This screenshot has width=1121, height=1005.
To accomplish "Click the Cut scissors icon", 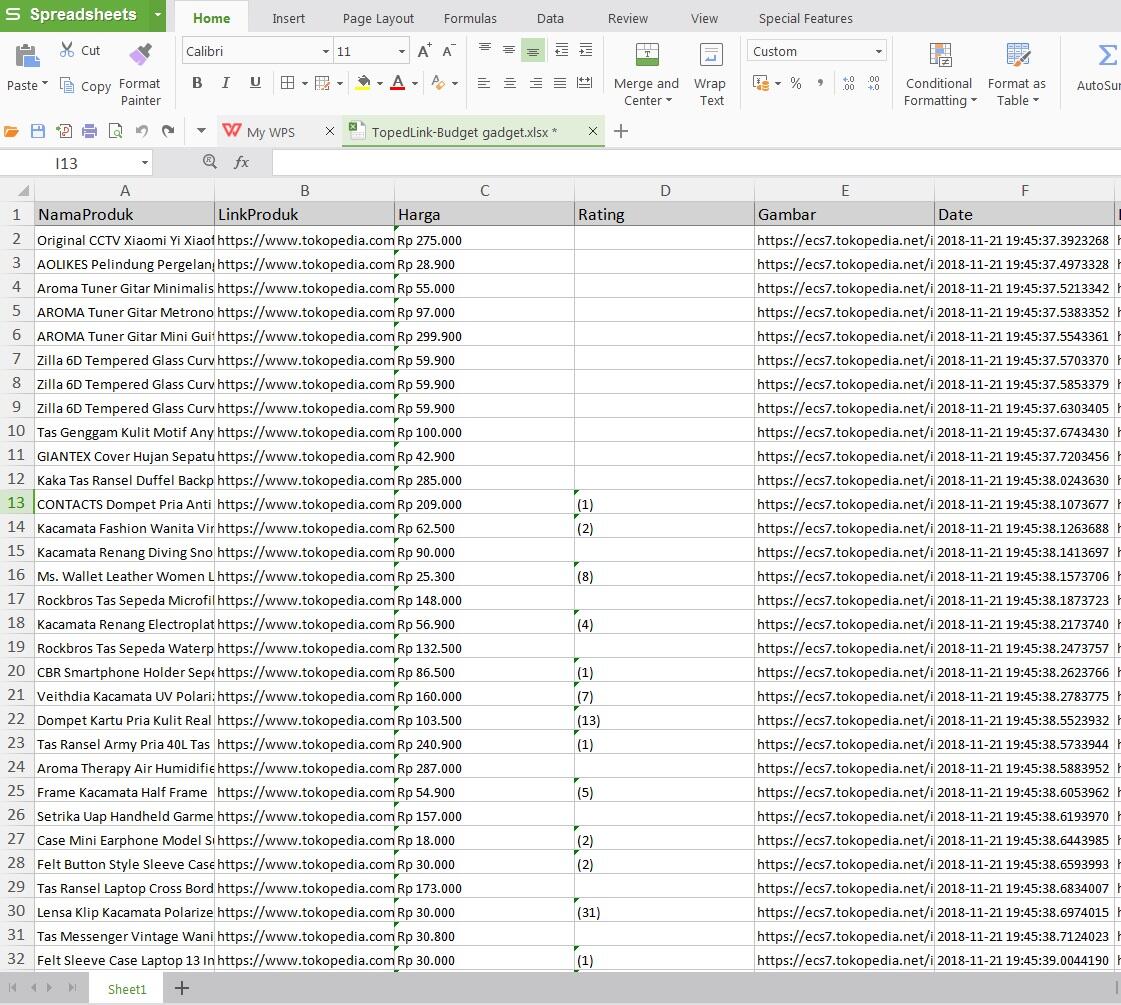I will click(67, 50).
